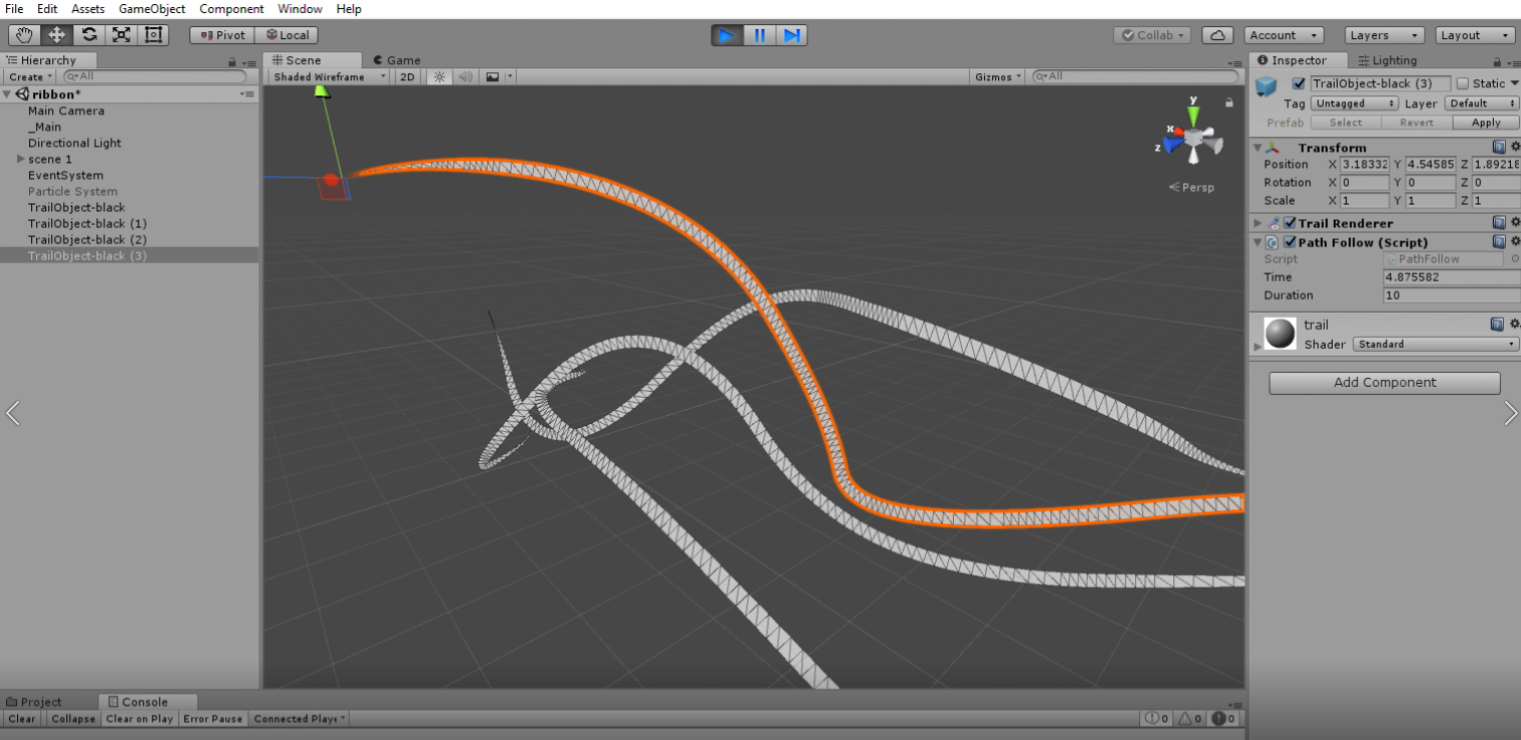The image size is (1521, 740).
Task: Open the Account dropdown
Action: [1285, 35]
